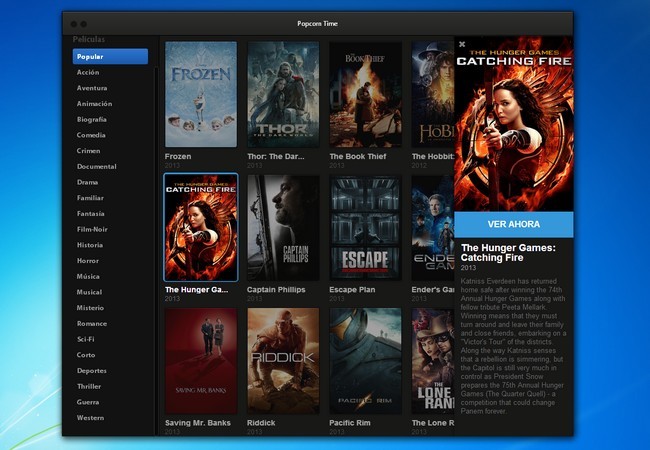Pick the Drama genre
650x450 pixels.
87,182
